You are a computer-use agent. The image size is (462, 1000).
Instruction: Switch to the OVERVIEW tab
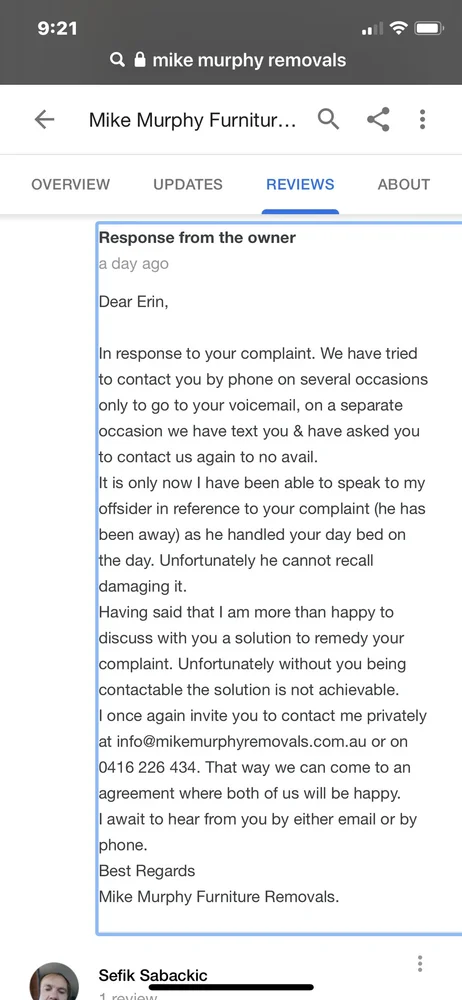pyautogui.click(x=70, y=184)
